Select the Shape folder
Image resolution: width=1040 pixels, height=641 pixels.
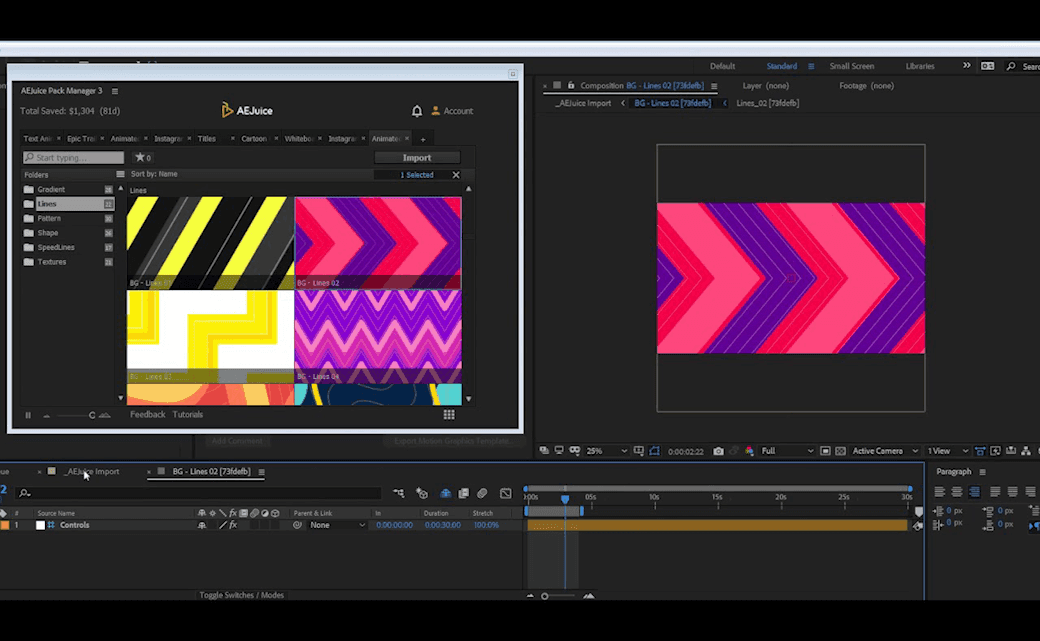pyautogui.click(x=68, y=233)
